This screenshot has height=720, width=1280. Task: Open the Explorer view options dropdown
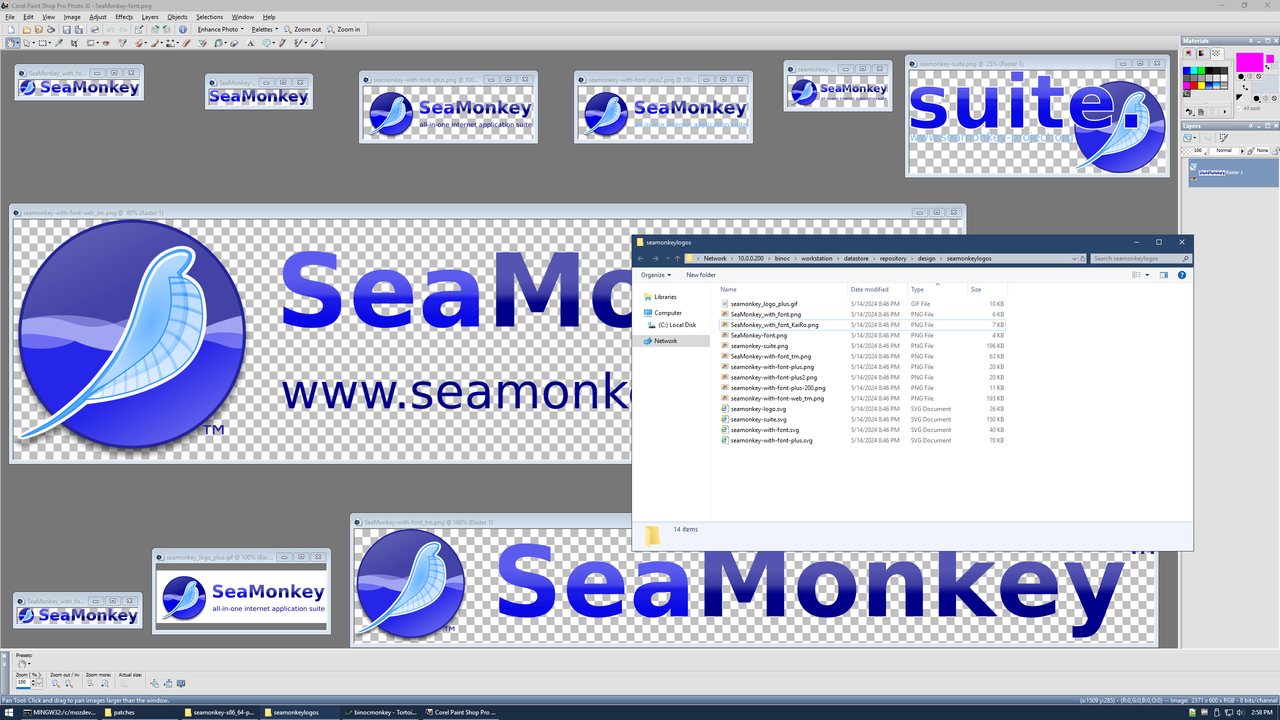tap(1148, 274)
